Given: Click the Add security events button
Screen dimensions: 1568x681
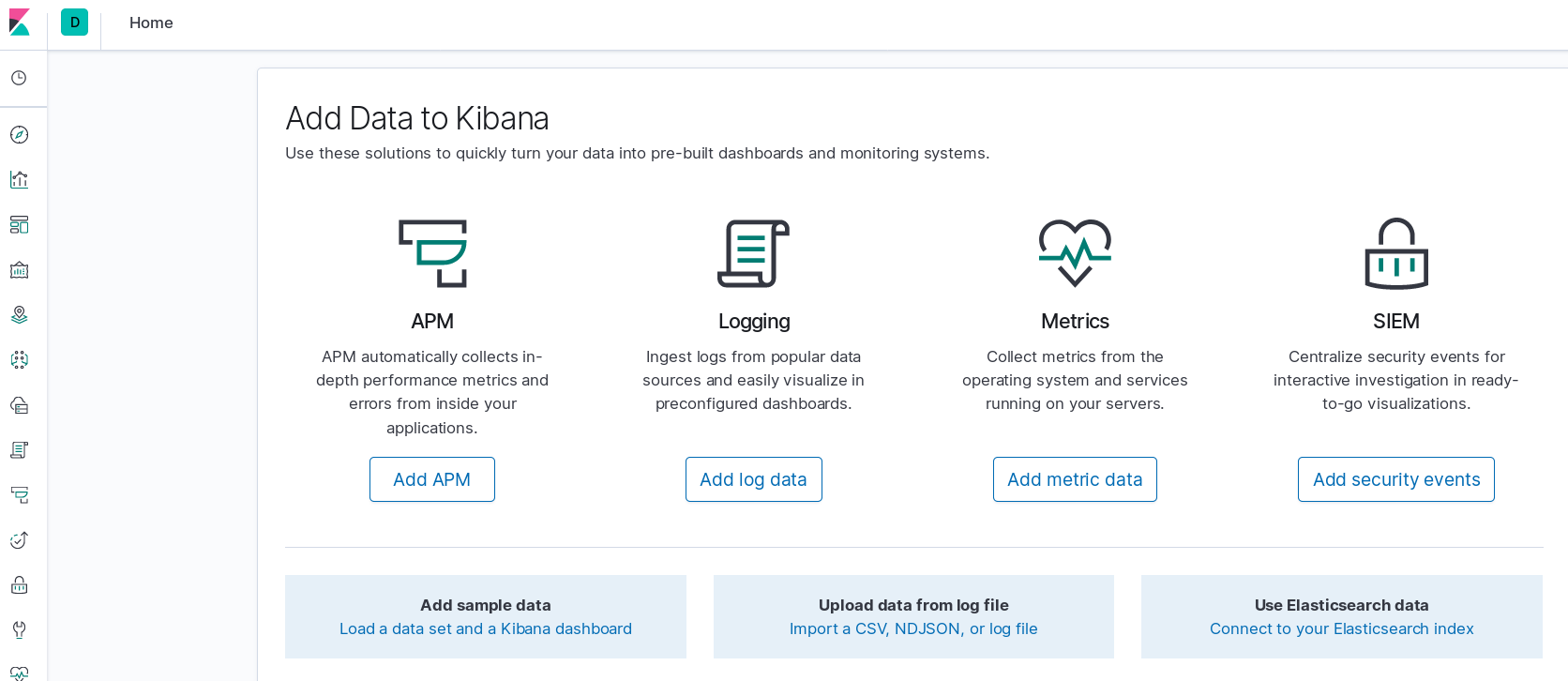Looking at the screenshot, I should [x=1396, y=479].
